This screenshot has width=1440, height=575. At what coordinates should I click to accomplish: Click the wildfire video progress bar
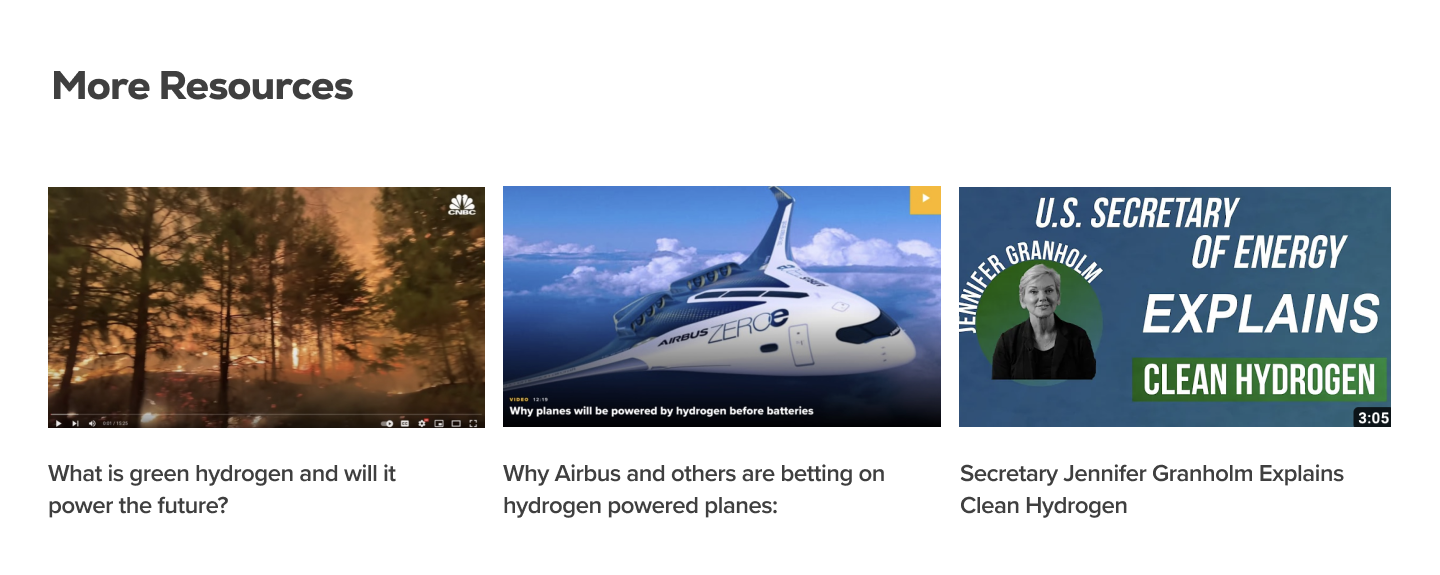tap(266, 414)
